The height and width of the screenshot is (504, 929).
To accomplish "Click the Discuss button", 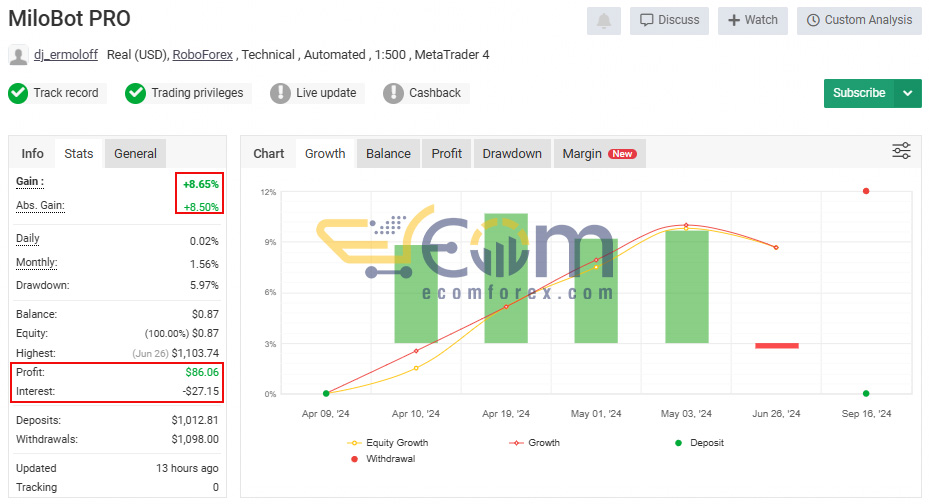I will (x=669, y=21).
